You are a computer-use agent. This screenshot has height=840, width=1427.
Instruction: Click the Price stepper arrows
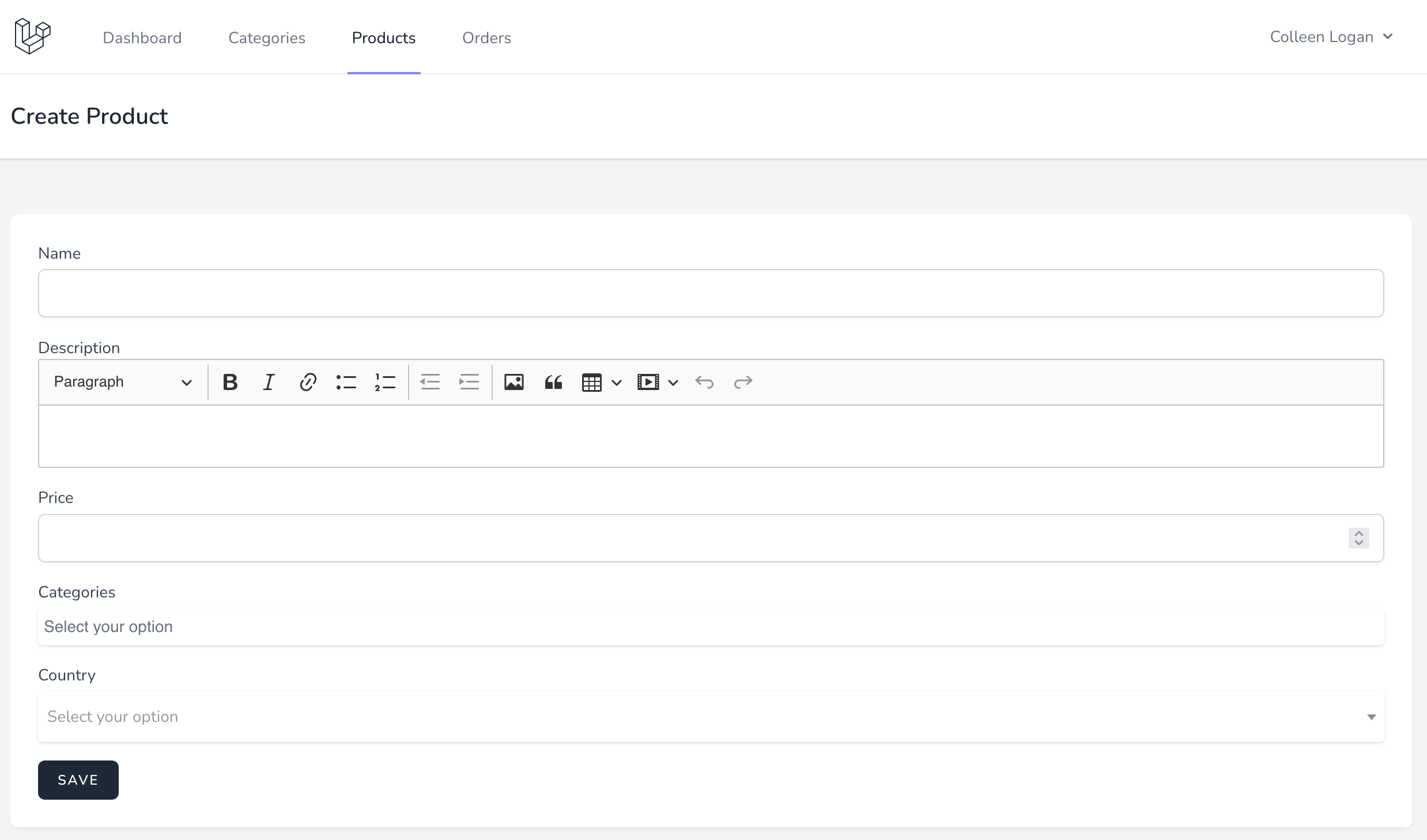coord(1358,538)
